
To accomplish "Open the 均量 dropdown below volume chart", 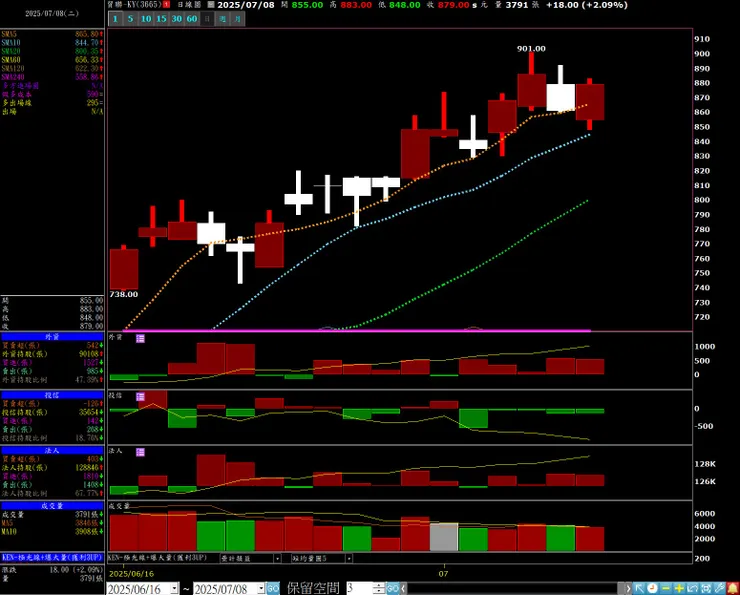I will click(x=349, y=559).
